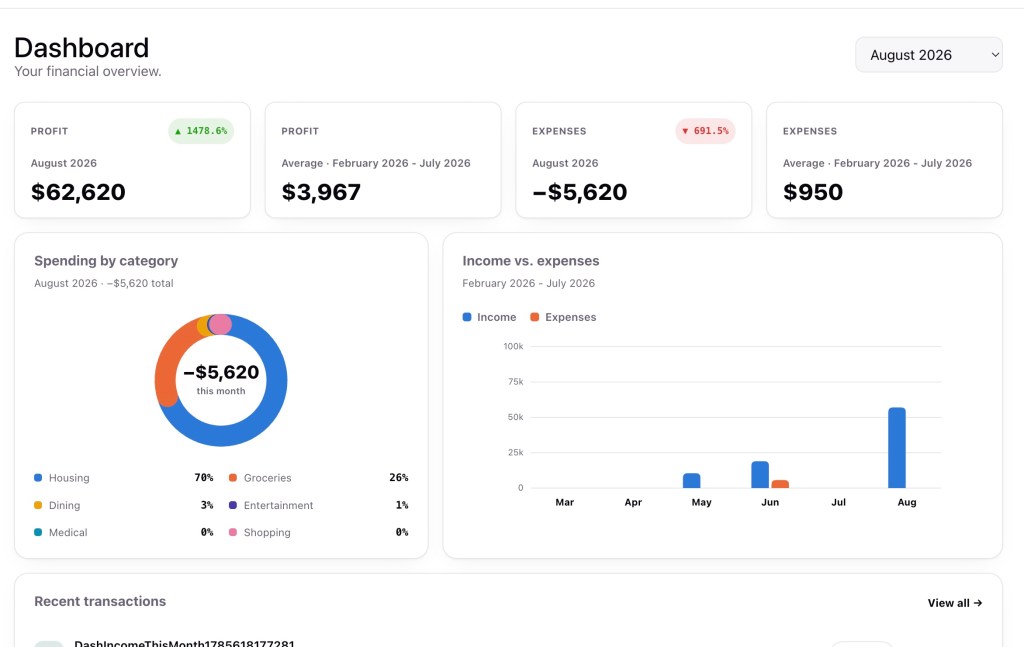The width and height of the screenshot is (1024, 647).
Task: Click the Entertainment 1% value
Action: [402, 505]
